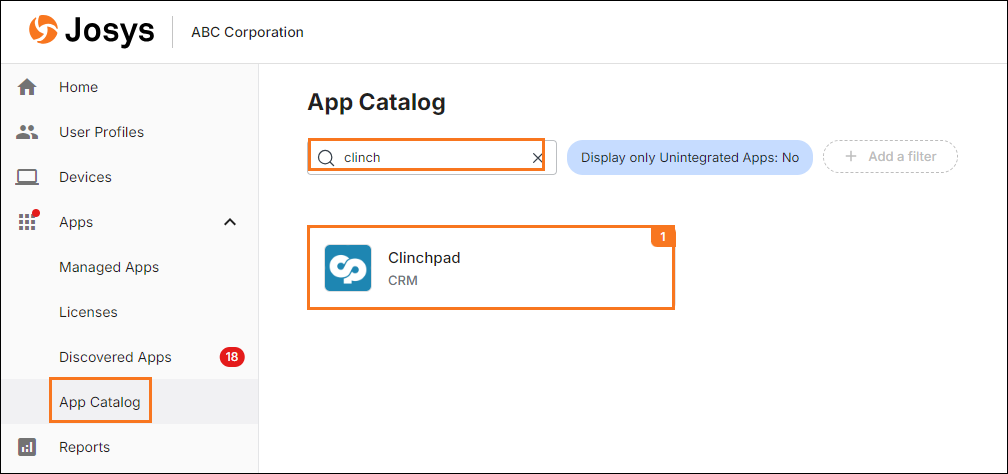Click the CRM category label
The image size is (1008, 474).
tap(403, 281)
